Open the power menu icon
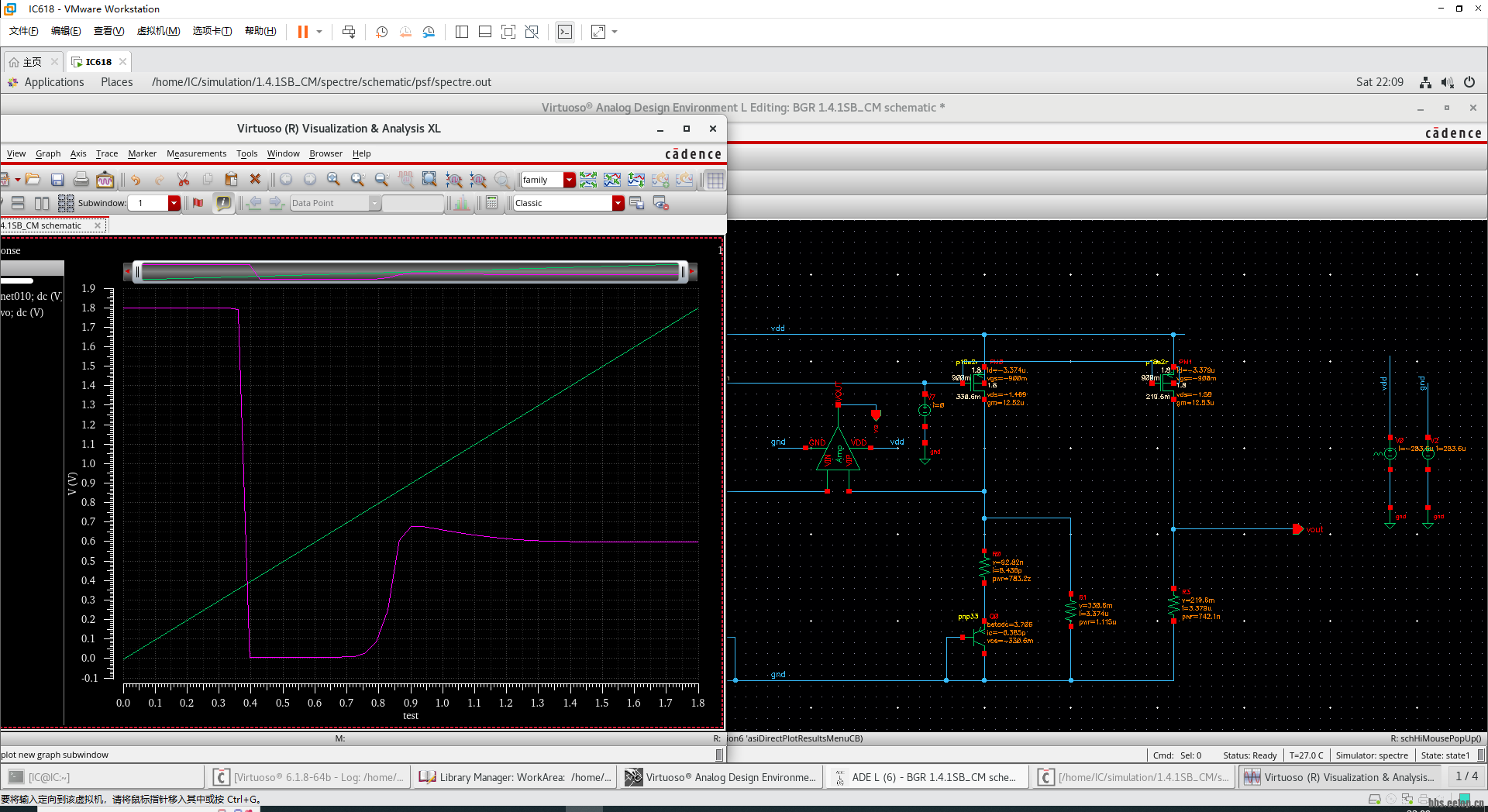 (x=1469, y=82)
